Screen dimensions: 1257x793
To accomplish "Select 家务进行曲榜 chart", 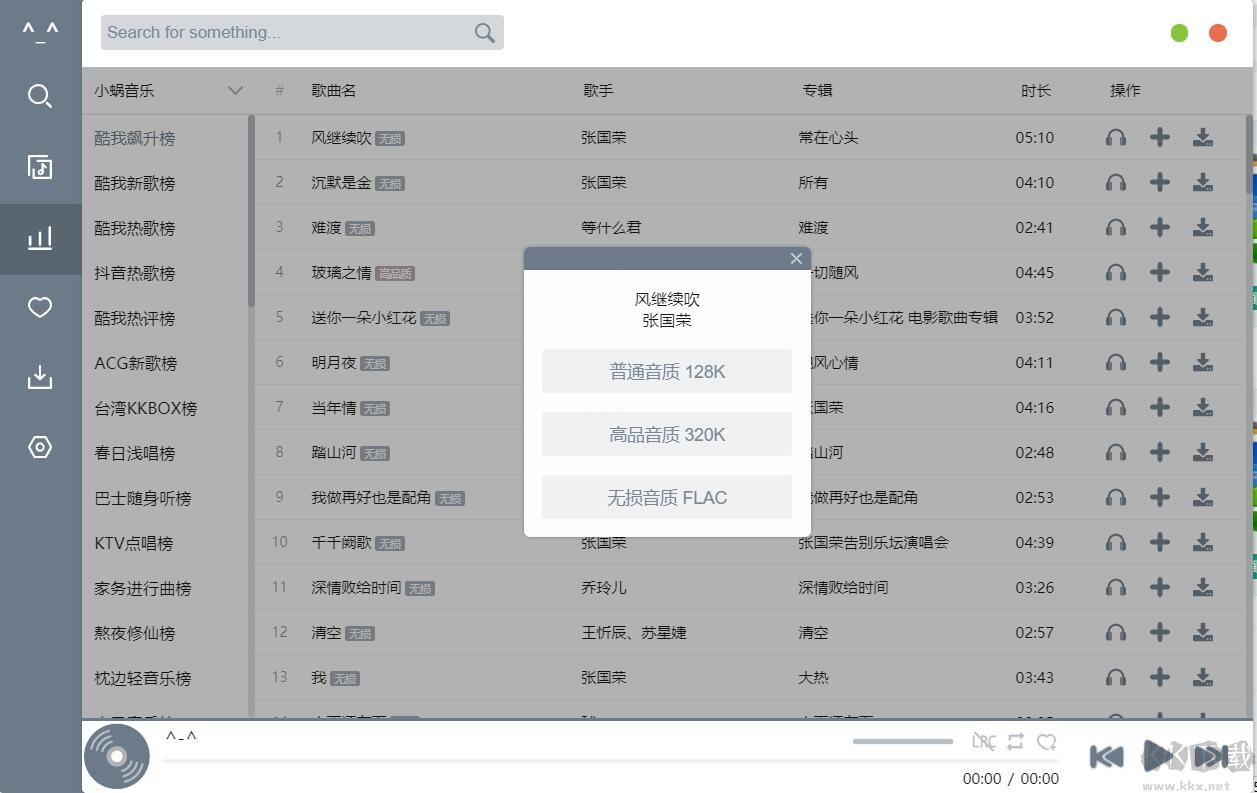I will (143, 589).
